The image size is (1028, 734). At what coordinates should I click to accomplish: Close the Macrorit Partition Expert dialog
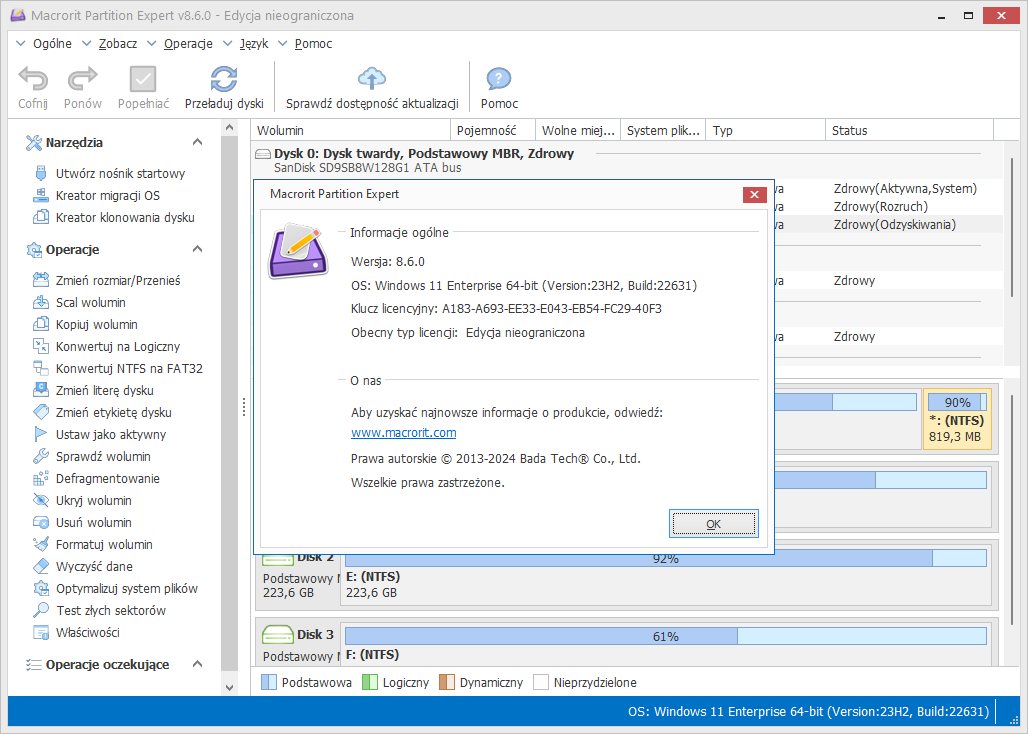pos(754,195)
